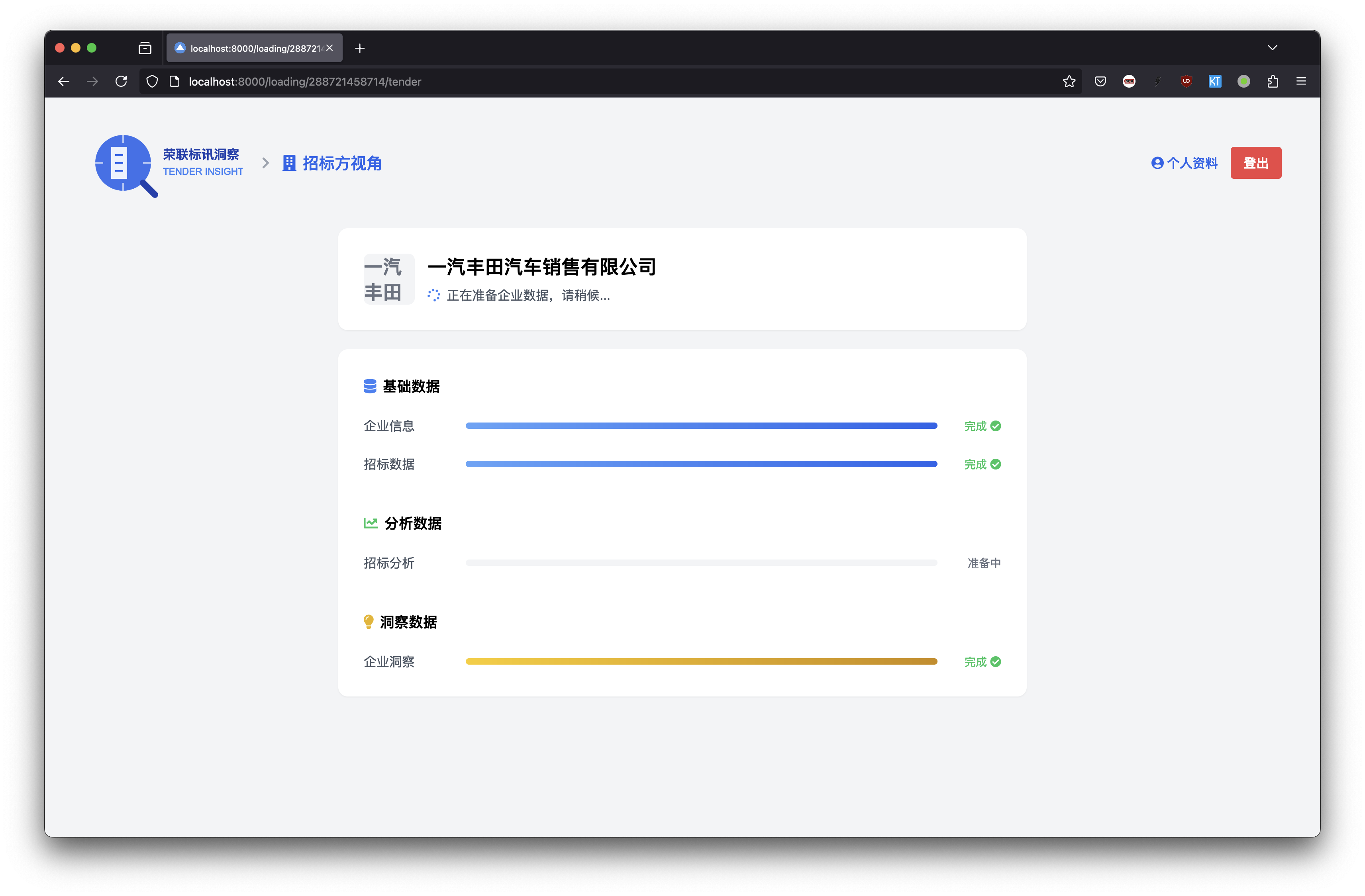Reload the current page
This screenshot has height=896, width=1365.
(x=121, y=81)
